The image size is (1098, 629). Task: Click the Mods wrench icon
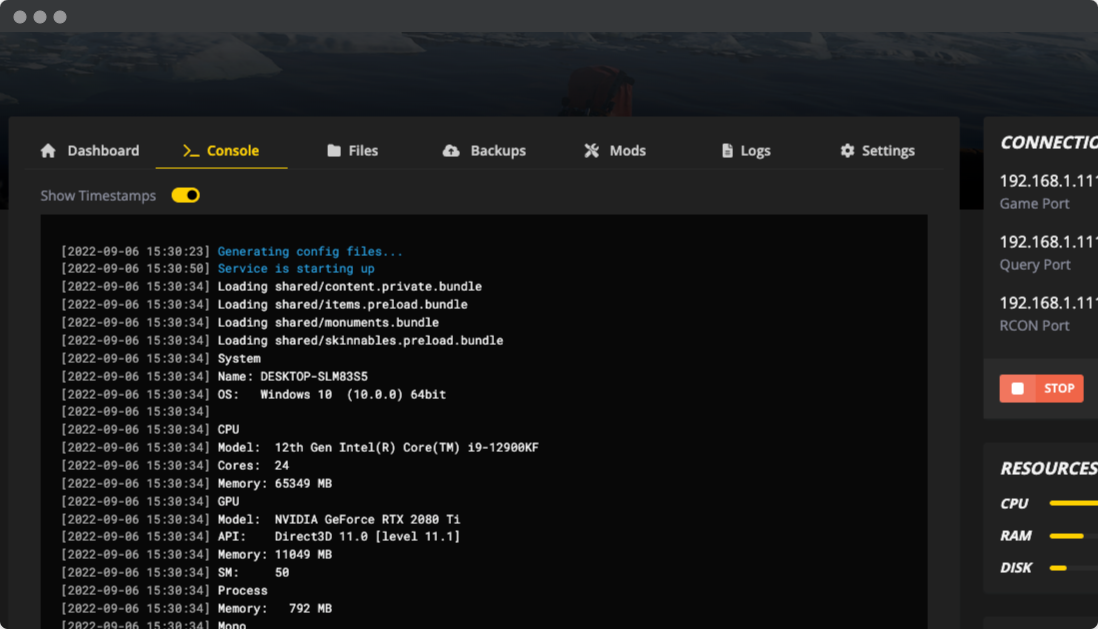tap(592, 151)
